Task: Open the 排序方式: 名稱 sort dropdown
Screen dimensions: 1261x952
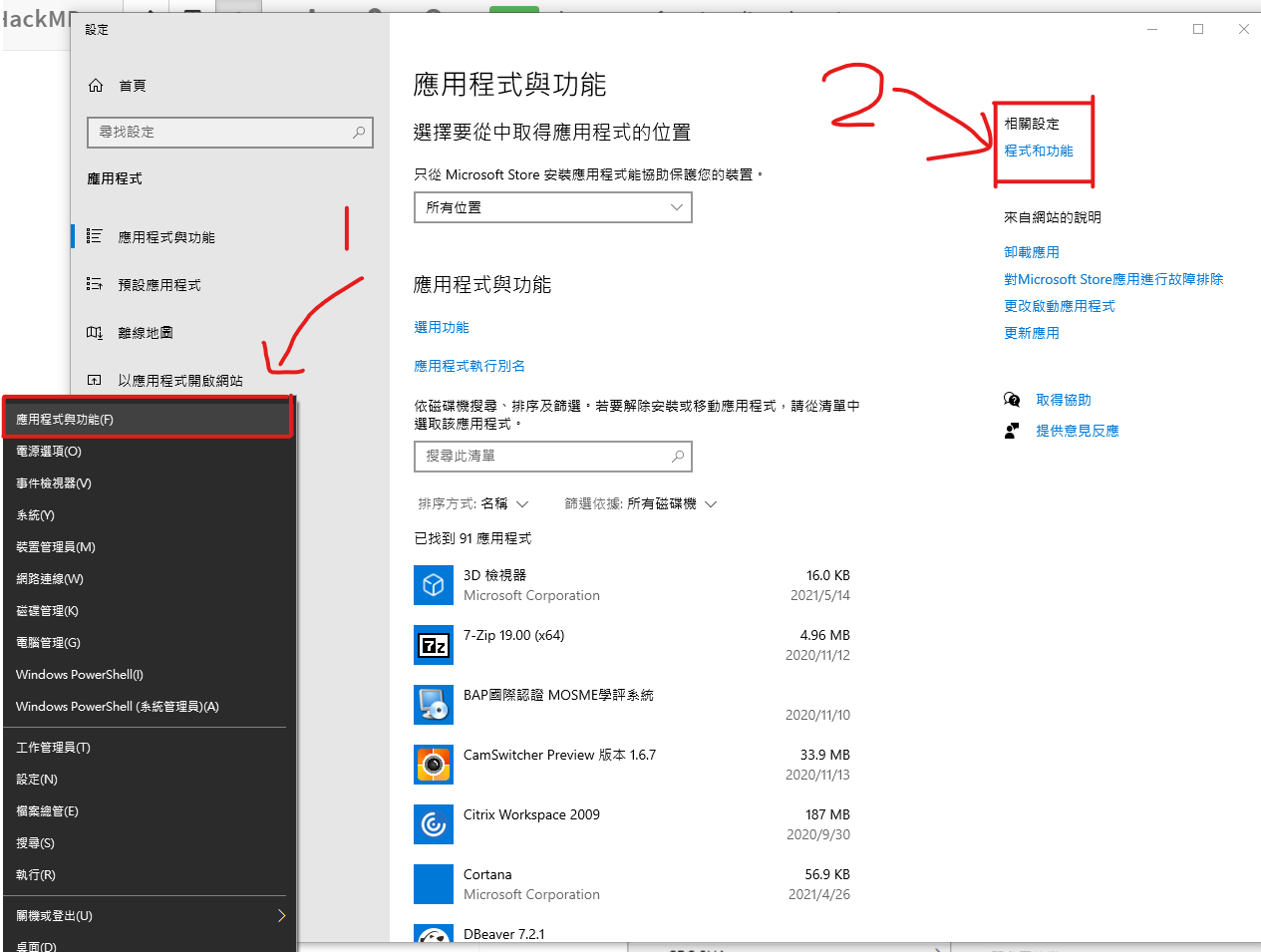Action: pyautogui.click(x=473, y=504)
